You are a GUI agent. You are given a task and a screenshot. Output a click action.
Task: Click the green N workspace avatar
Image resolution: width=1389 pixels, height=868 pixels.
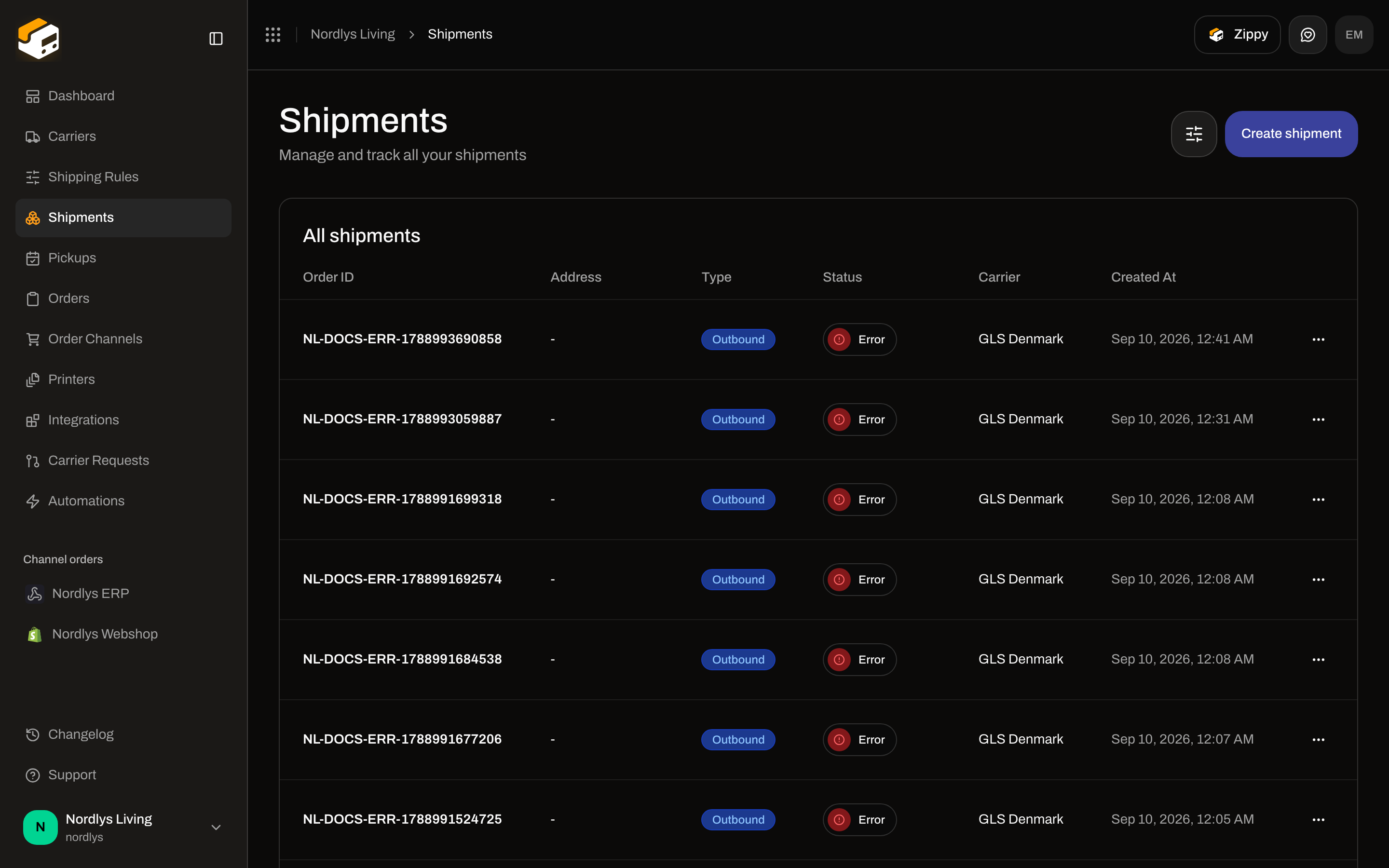coord(40,827)
